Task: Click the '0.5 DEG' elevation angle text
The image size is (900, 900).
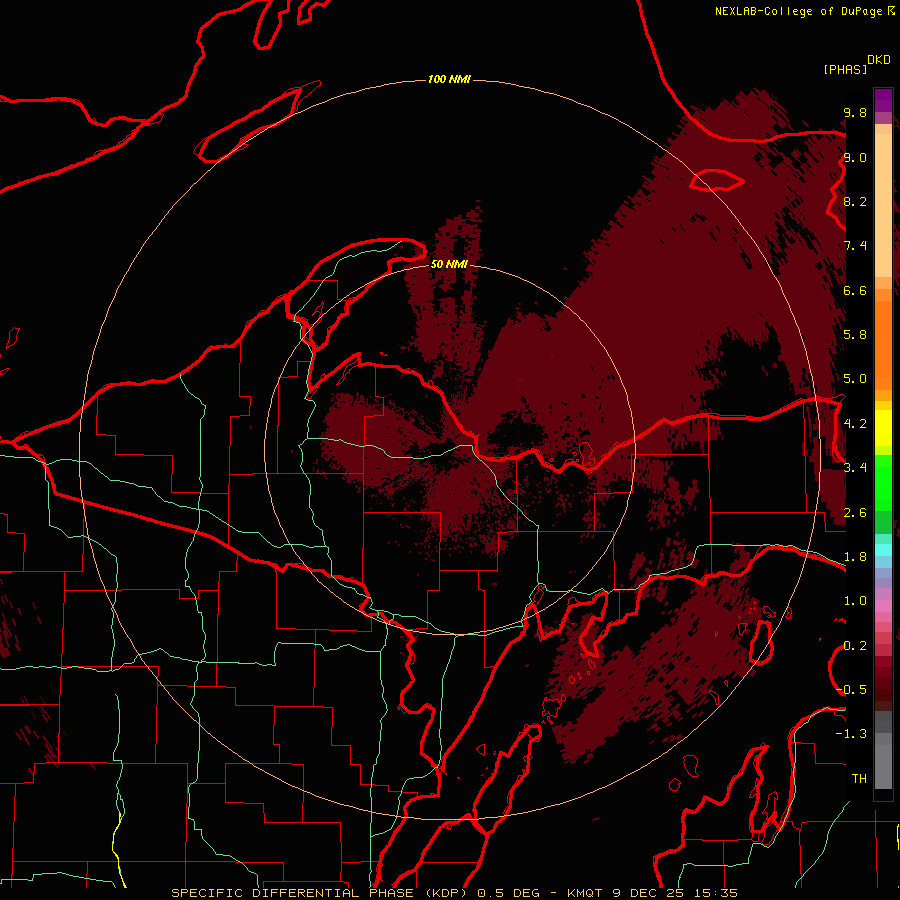Action: click(x=509, y=893)
